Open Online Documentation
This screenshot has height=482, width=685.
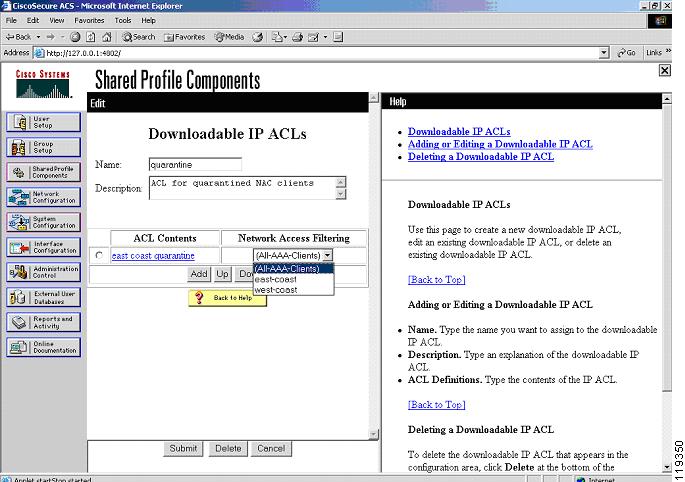coord(44,347)
